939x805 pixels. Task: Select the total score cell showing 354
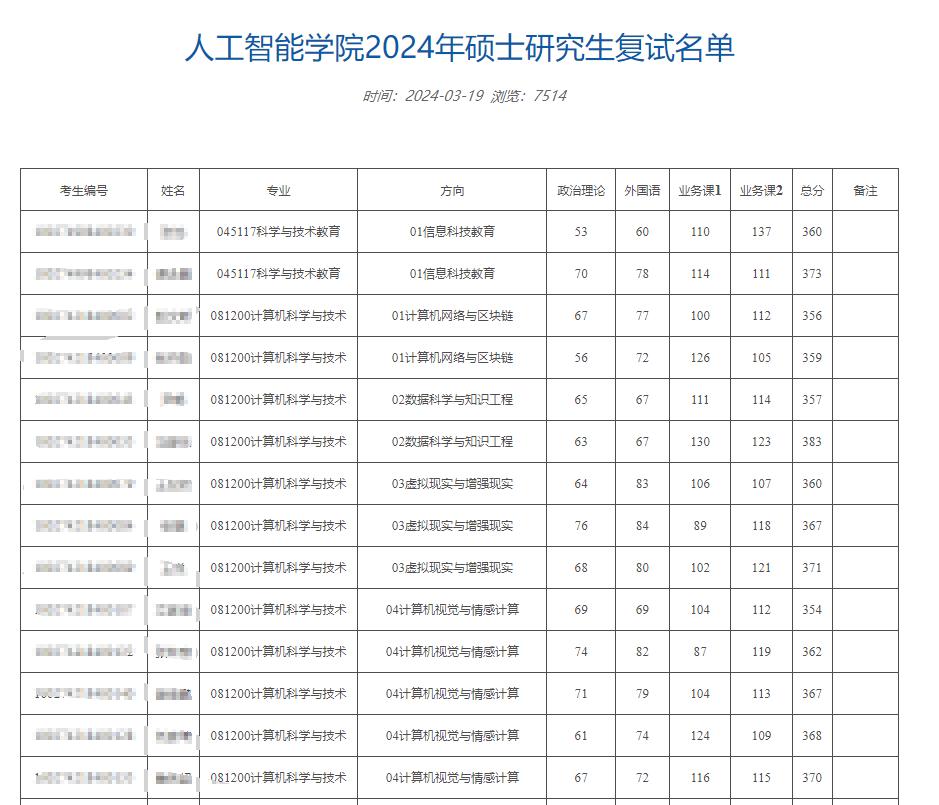tap(812, 610)
